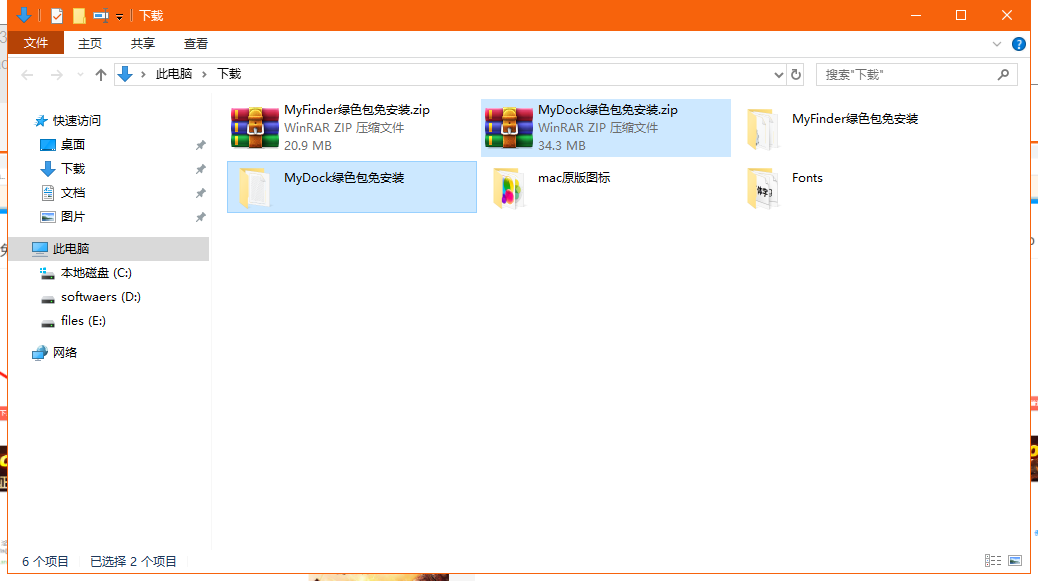Image resolution: width=1038 pixels, height=581 pixels.
Task: Click the pin icon next to 桌面
Action: tap(200, 145)
